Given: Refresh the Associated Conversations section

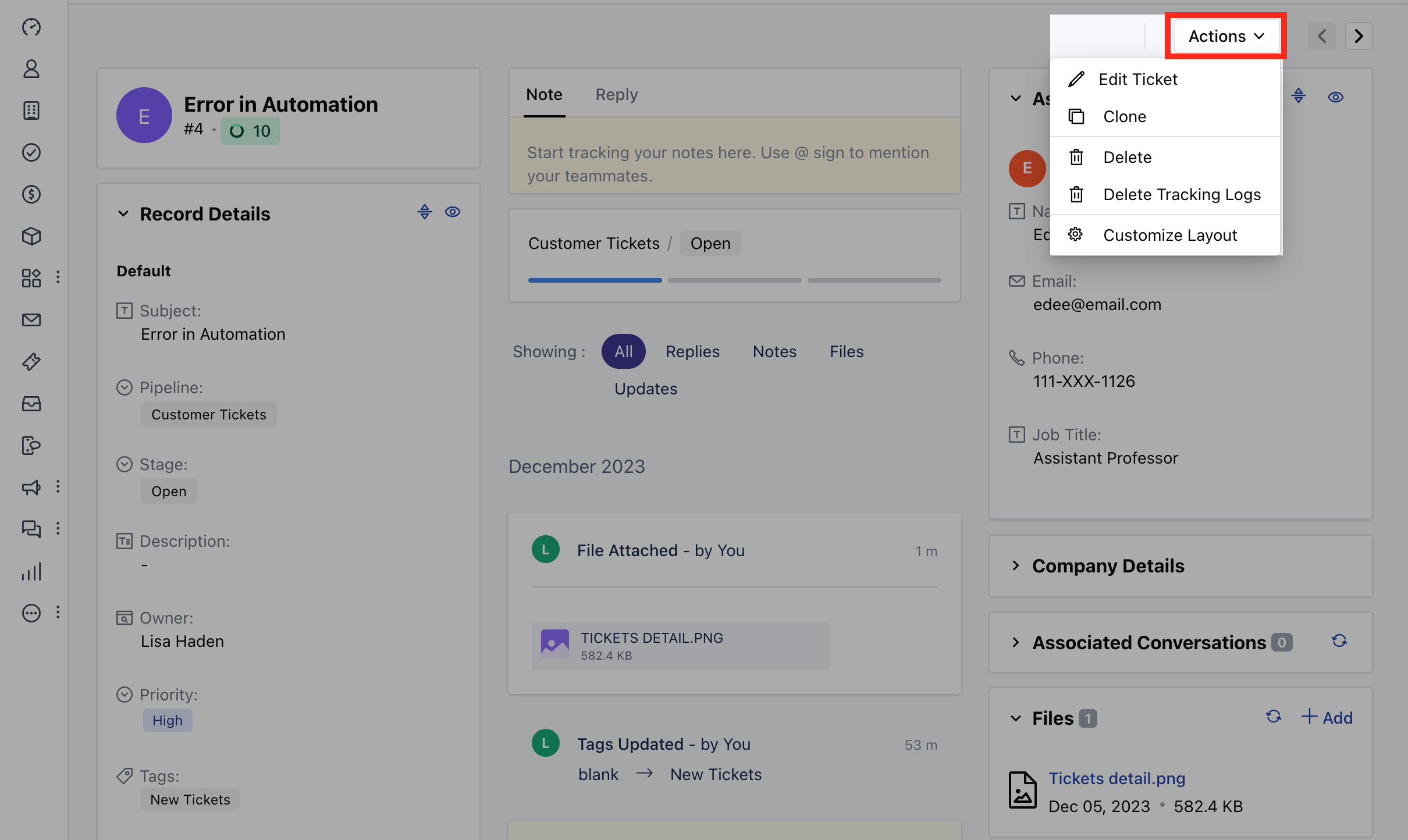Looking at the screenshot, I should point(1339,641).
